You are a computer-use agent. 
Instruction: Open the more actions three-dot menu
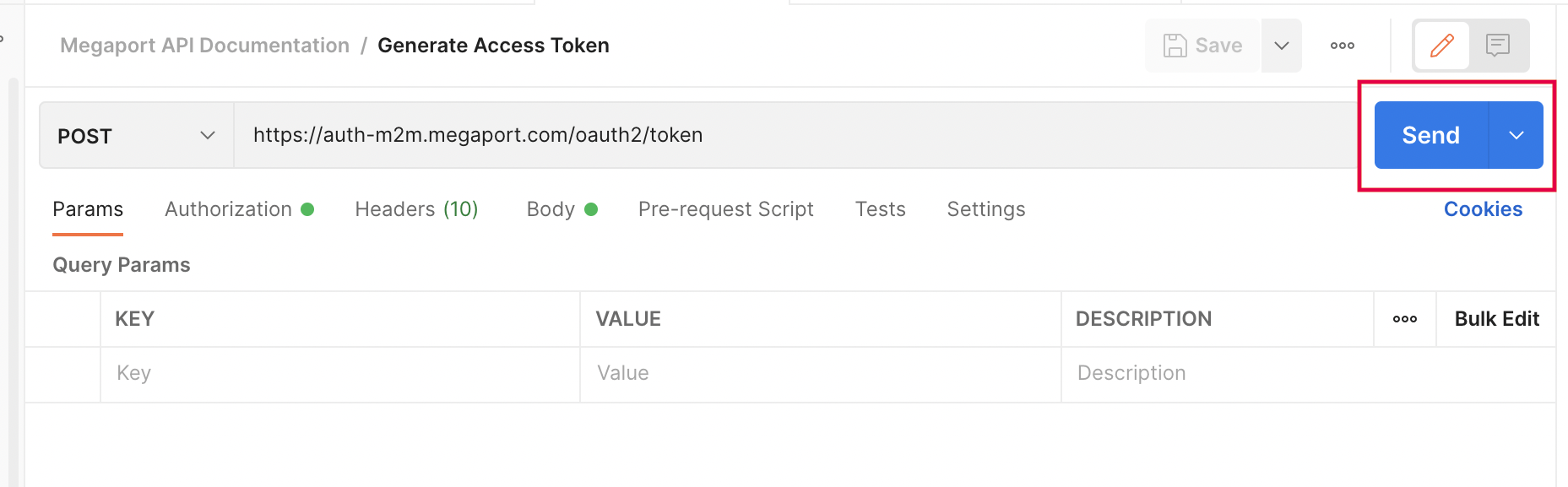point(1341,46)
